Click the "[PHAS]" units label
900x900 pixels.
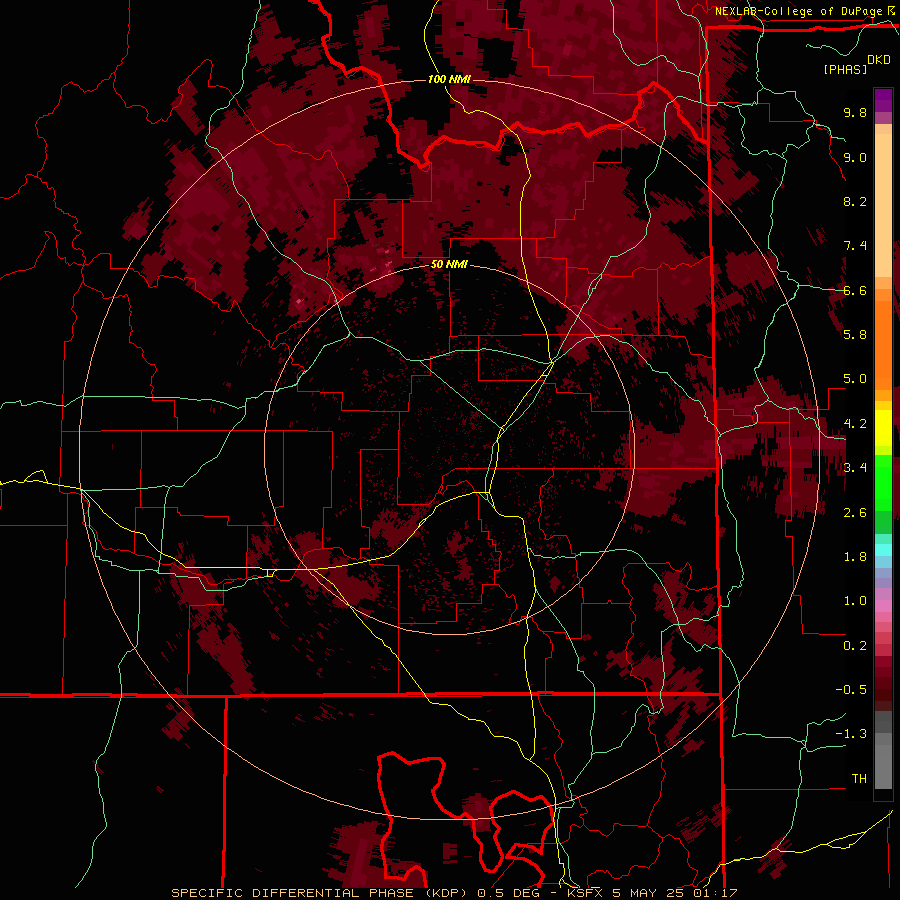(845, 69)
